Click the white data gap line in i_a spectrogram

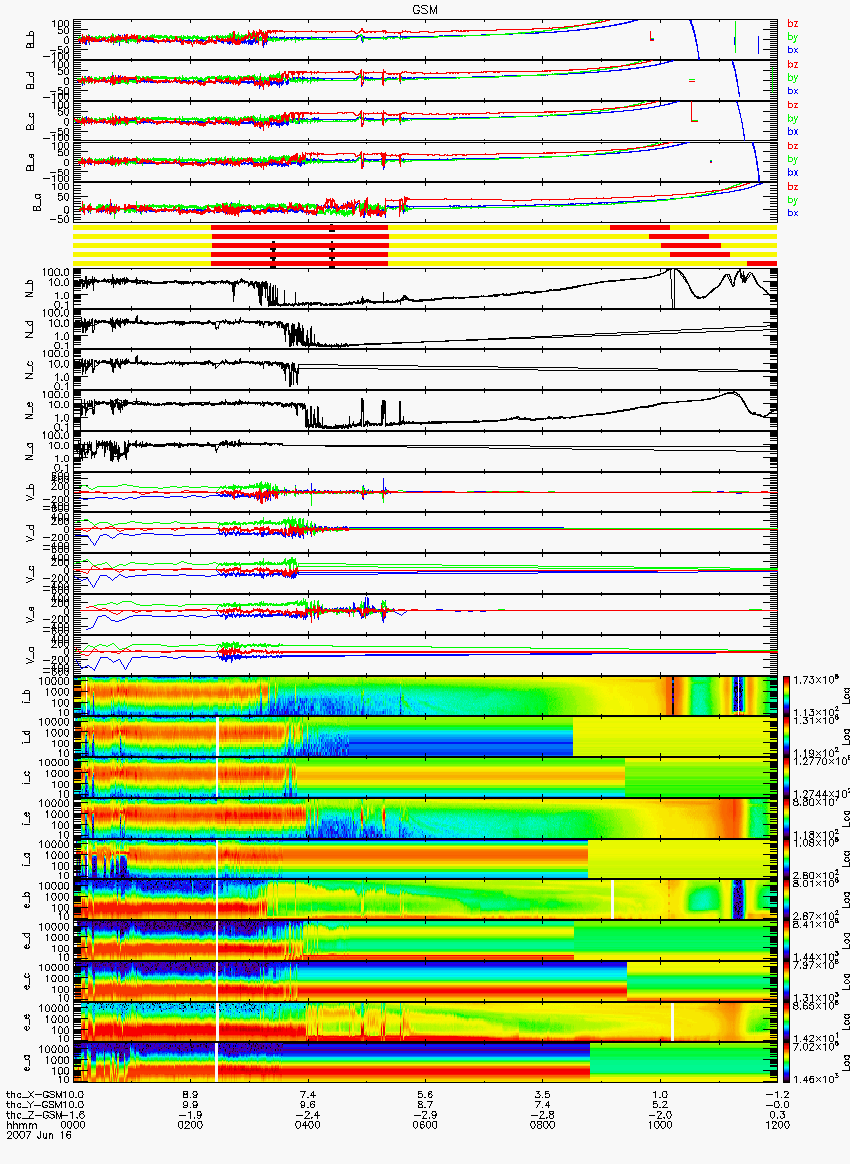[x=218, y=859]
